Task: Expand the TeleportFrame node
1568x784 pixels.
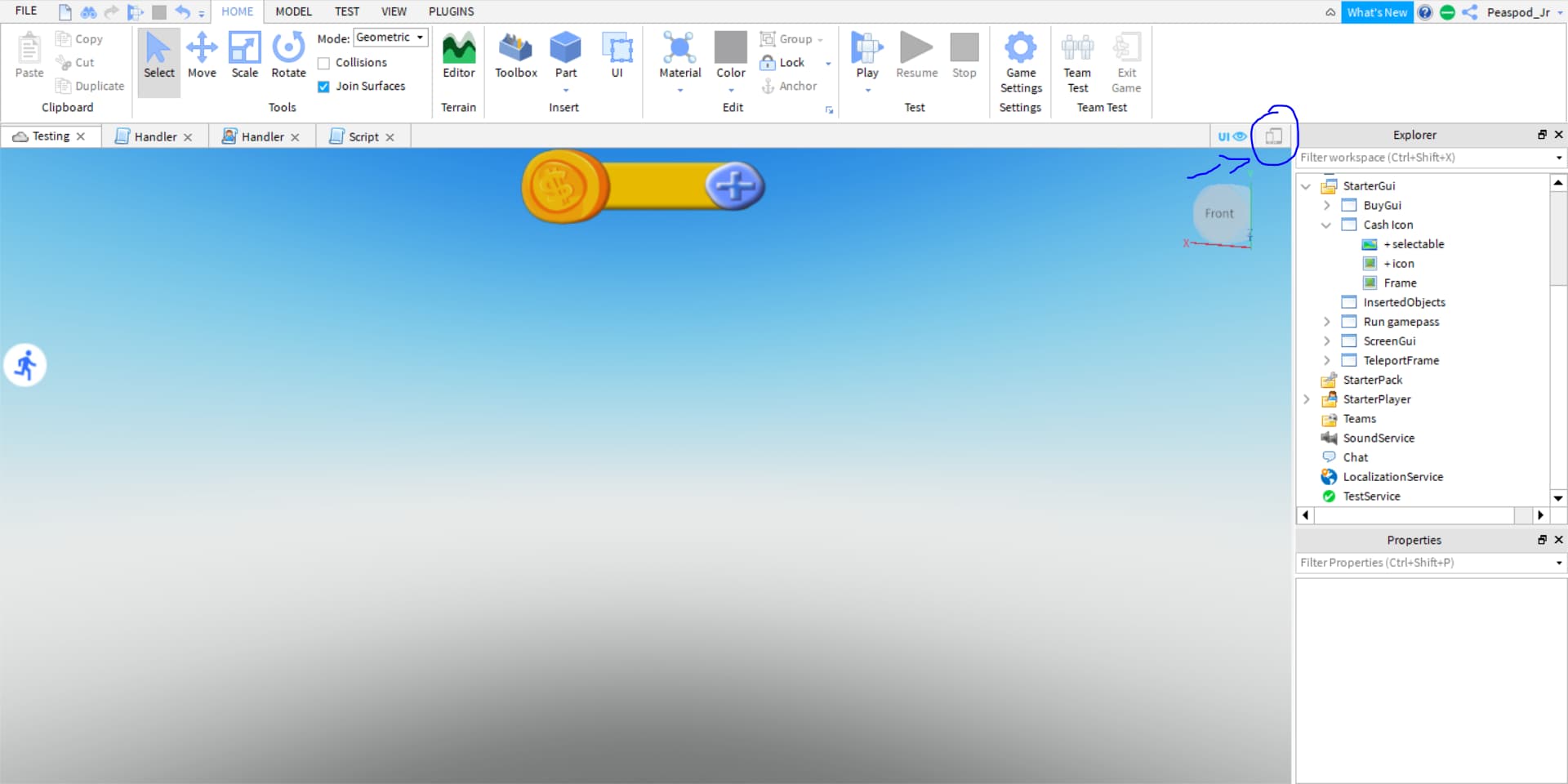Action: pos(1326,361)
